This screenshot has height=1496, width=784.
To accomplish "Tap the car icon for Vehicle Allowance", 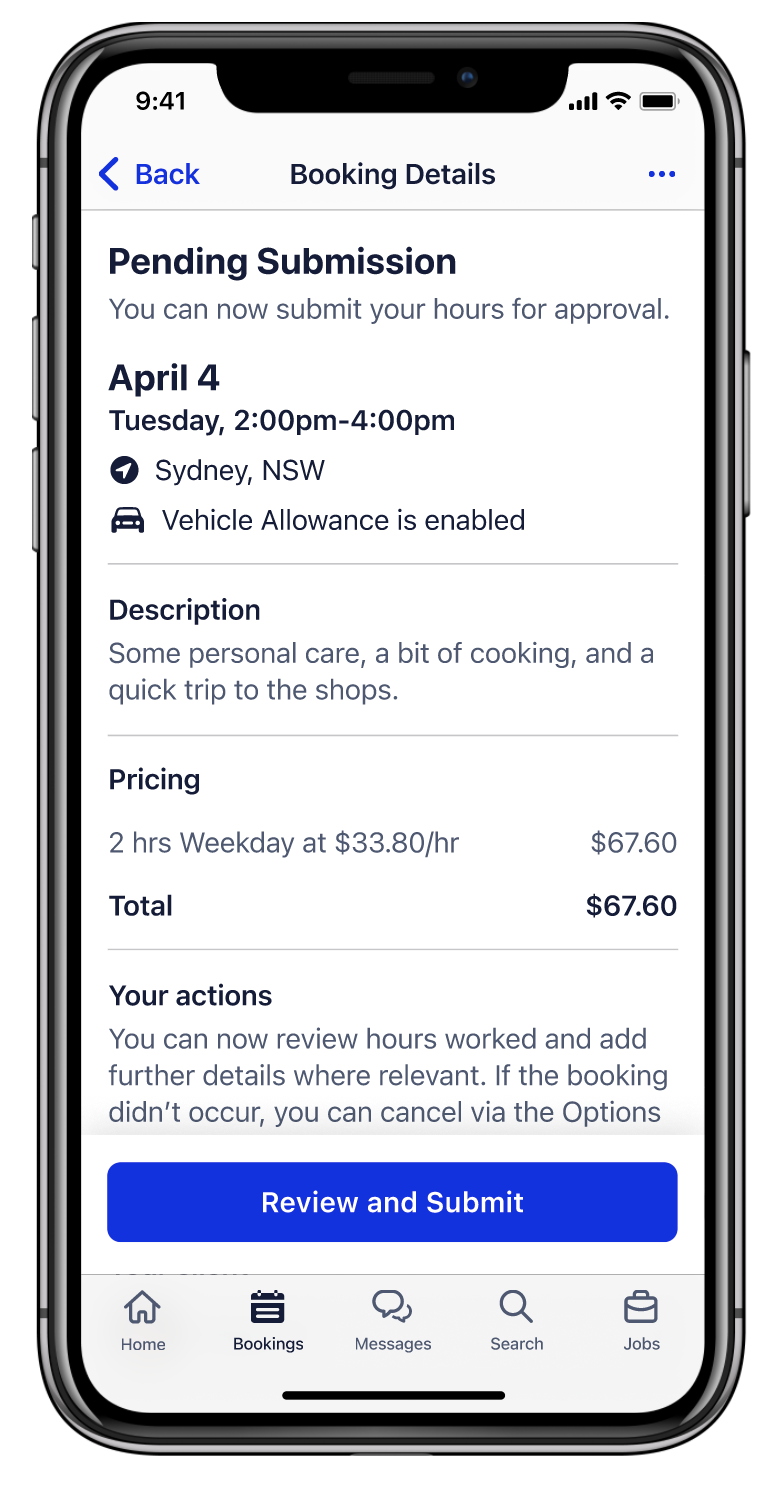I will point(127,521).
